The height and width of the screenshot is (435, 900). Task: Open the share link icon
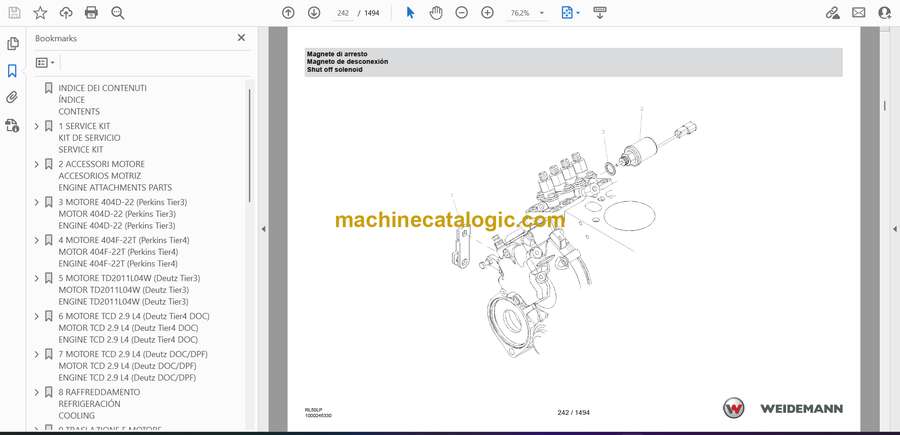click(832, 13)
